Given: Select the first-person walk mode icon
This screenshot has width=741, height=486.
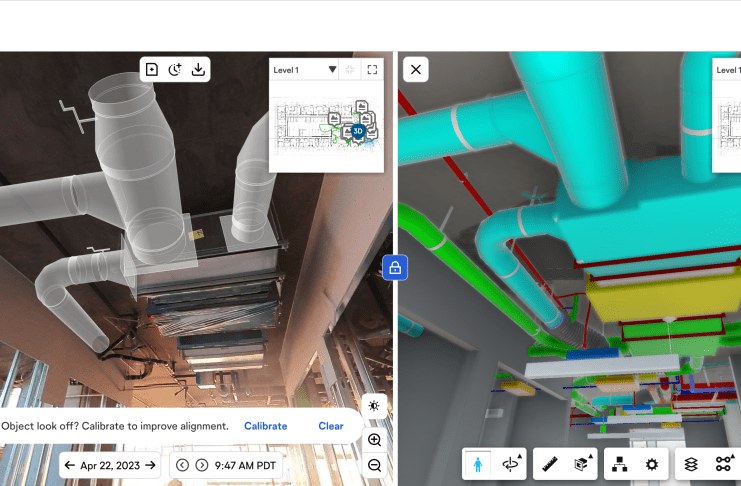Looking at the screenshot, I should coord(477,464).
